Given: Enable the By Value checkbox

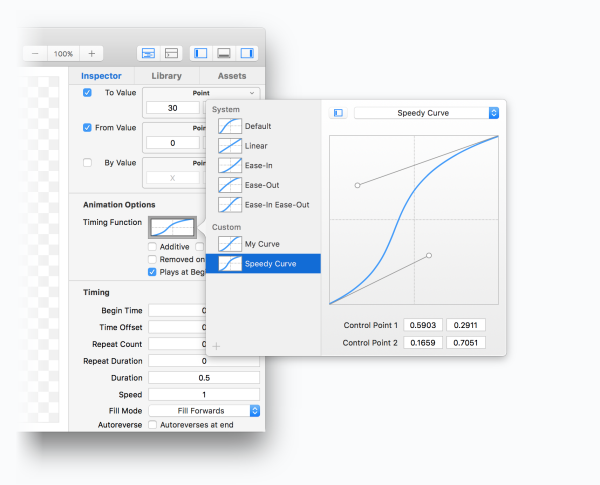Looking at the screenshot, I should pos(87,162).
